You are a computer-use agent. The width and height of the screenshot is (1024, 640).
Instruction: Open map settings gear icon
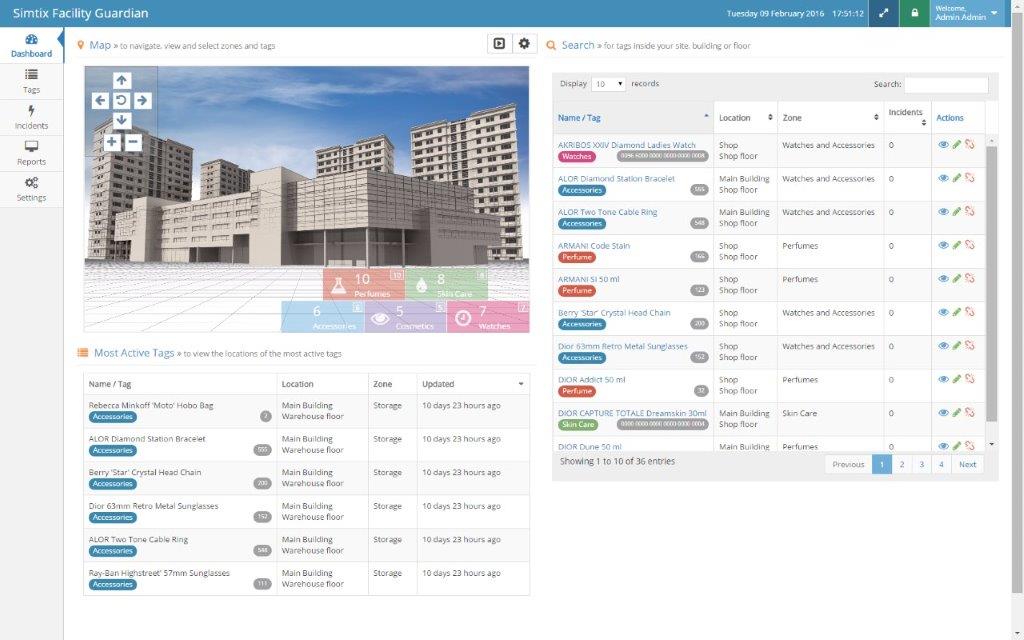point(523,44)
